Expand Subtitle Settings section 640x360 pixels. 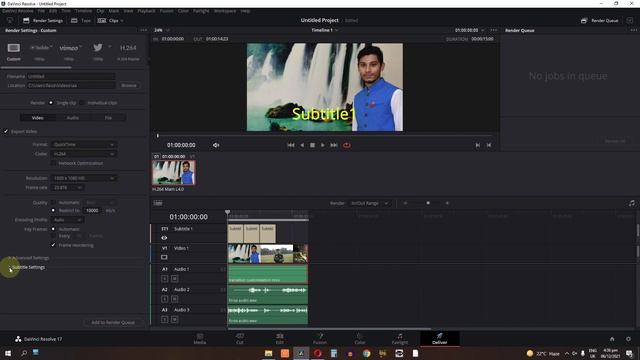[x=27, y=267]
